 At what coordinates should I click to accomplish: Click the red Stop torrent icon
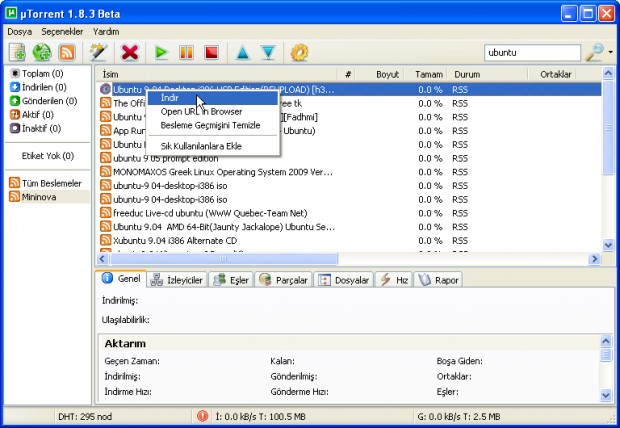tap(212, 53)
